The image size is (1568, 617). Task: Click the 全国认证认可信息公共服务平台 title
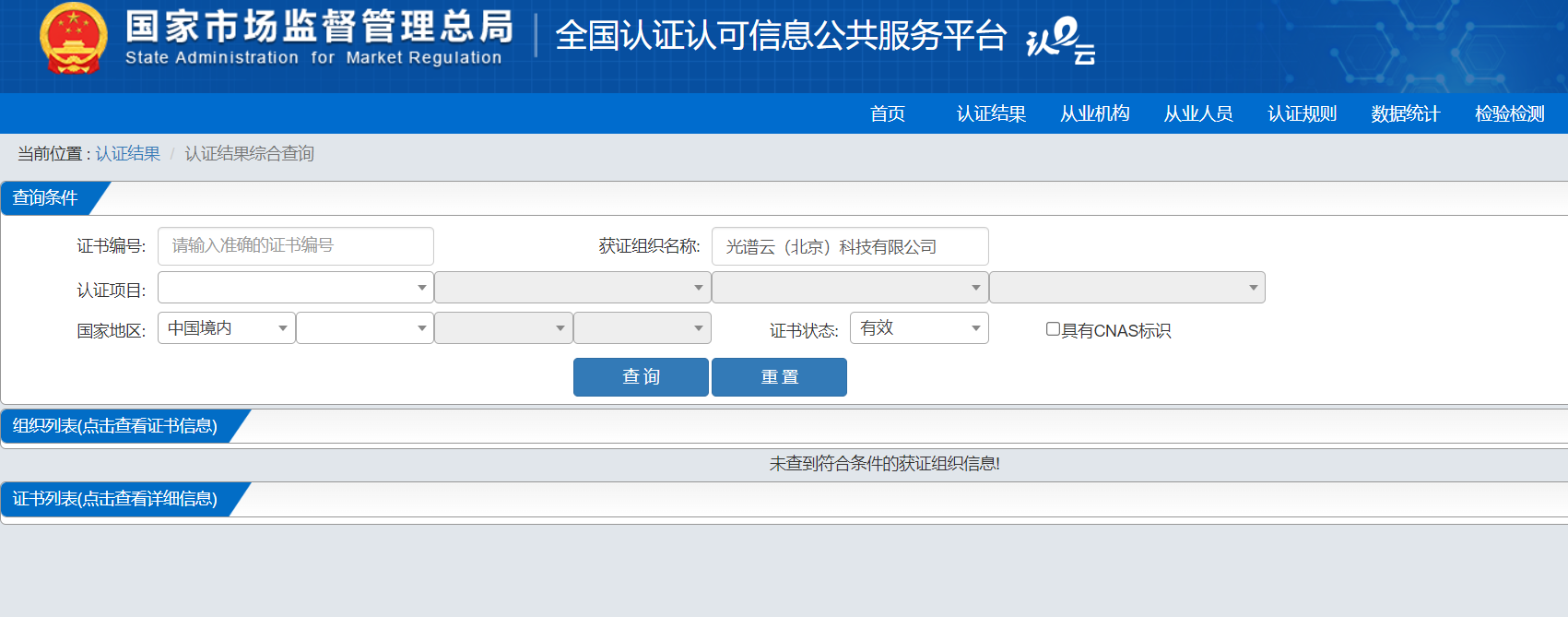click(781, 36)
